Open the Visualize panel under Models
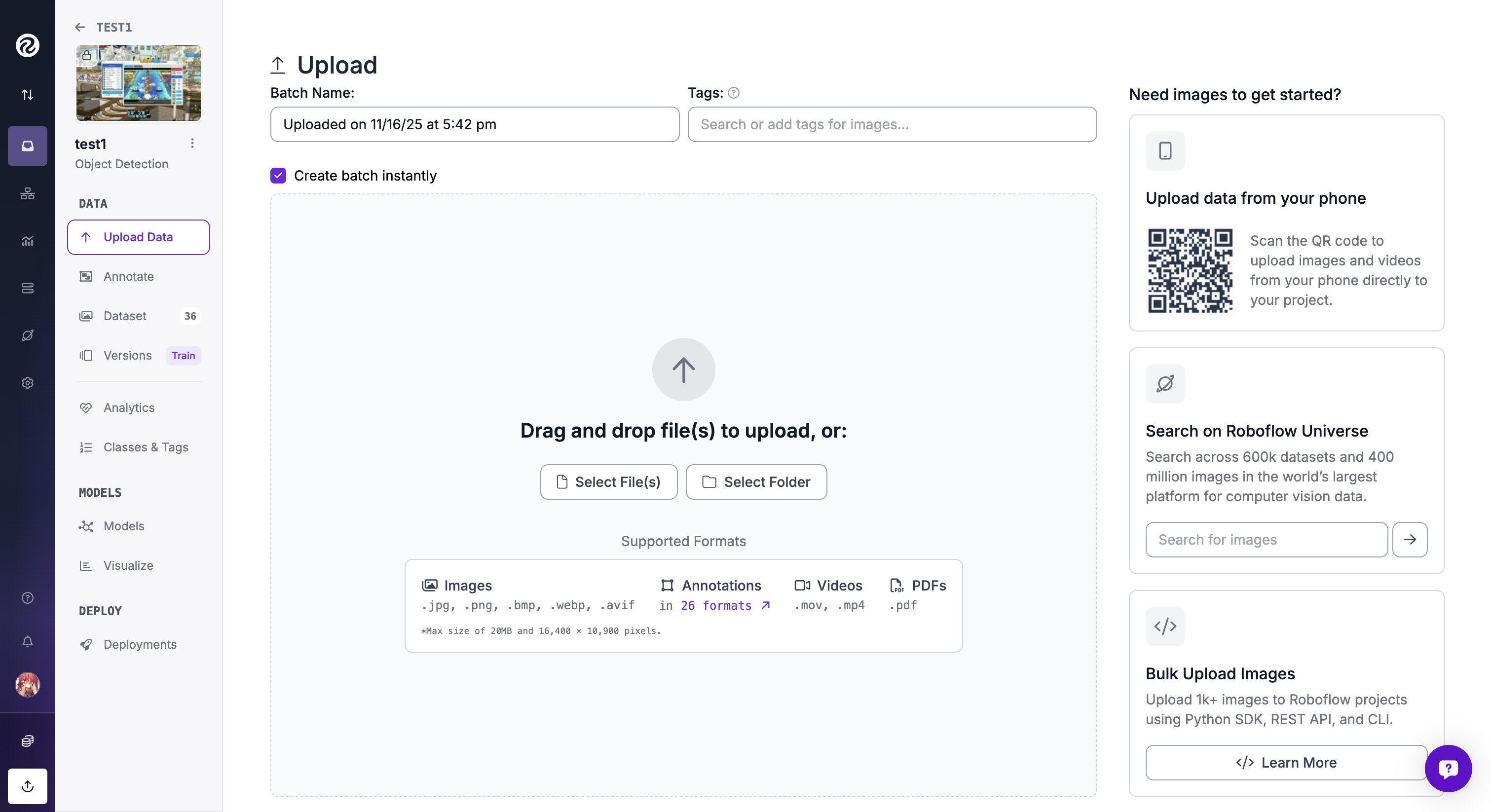 coord(128,566)
